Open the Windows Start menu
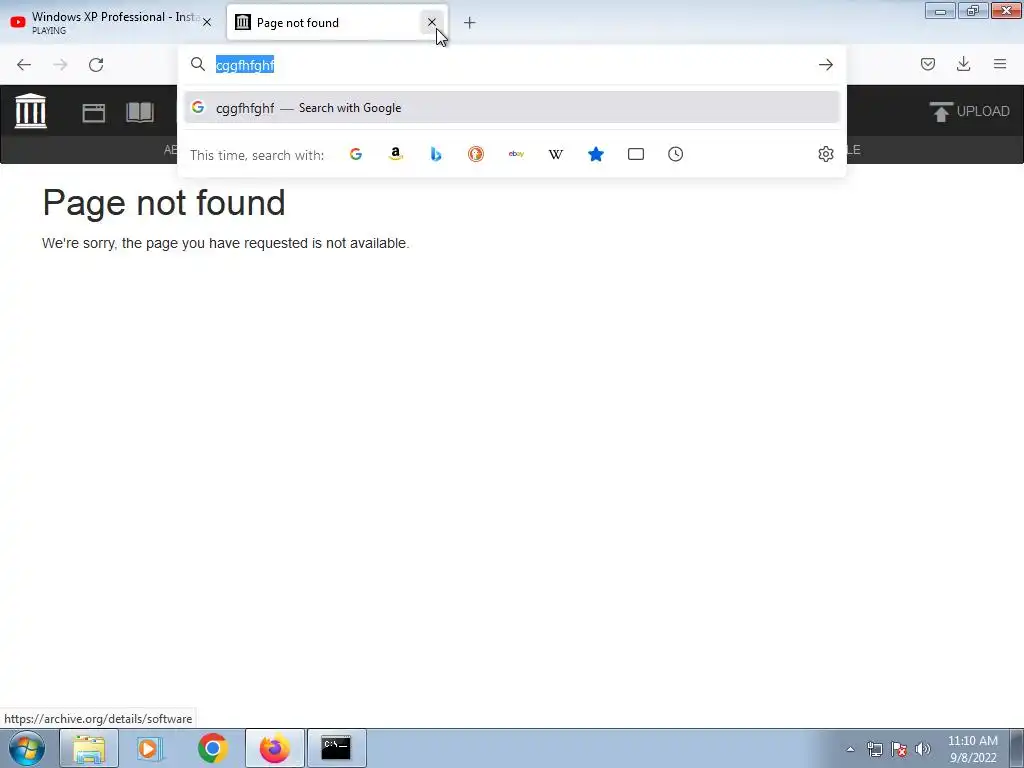Screen dimensions: 1024x768 click(27, 748)
